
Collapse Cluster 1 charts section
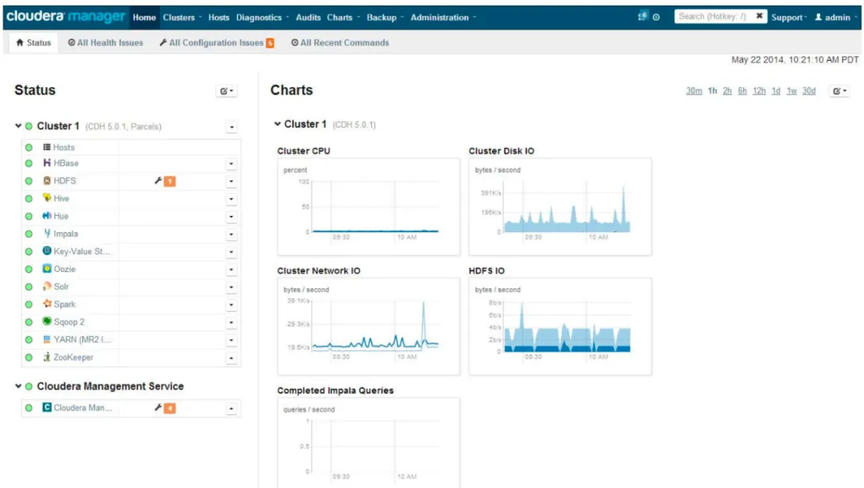[278, 124]
